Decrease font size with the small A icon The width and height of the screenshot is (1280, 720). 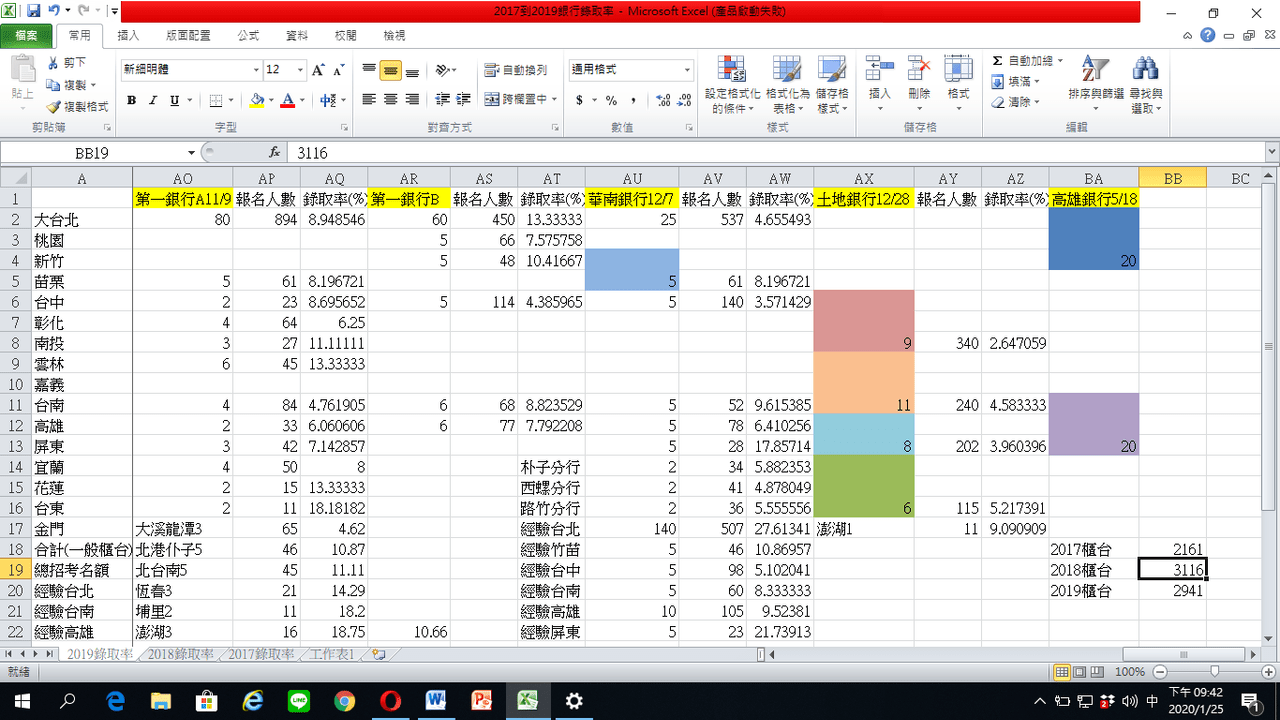pos(340,70)
